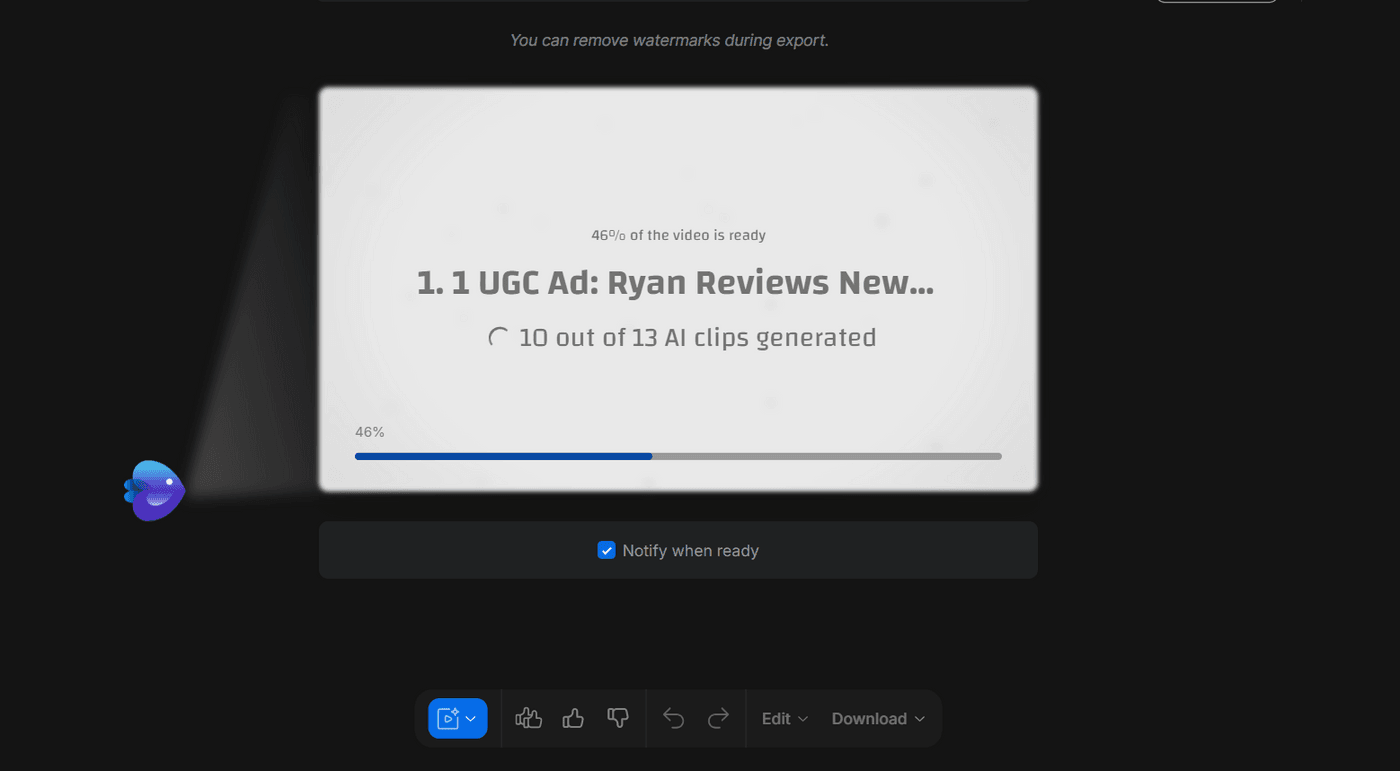Open the Edit menu

[x=775, y=718]
